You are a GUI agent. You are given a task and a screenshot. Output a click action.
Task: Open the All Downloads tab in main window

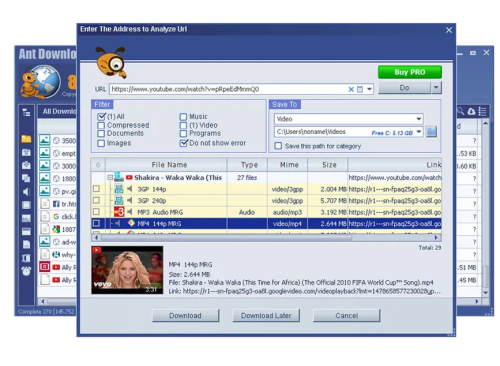pos(57,111)
